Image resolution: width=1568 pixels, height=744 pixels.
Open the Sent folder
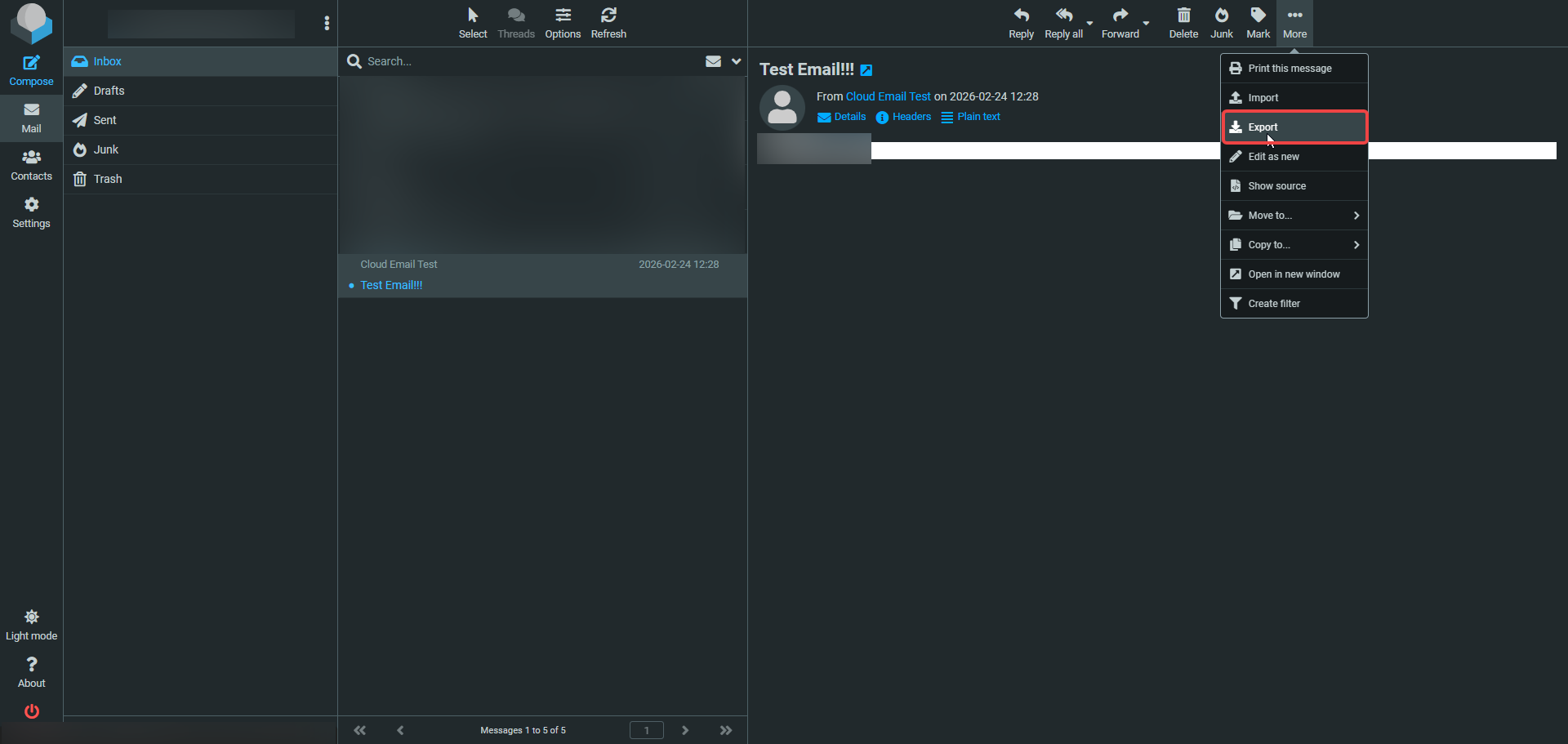tap(200, 120)
